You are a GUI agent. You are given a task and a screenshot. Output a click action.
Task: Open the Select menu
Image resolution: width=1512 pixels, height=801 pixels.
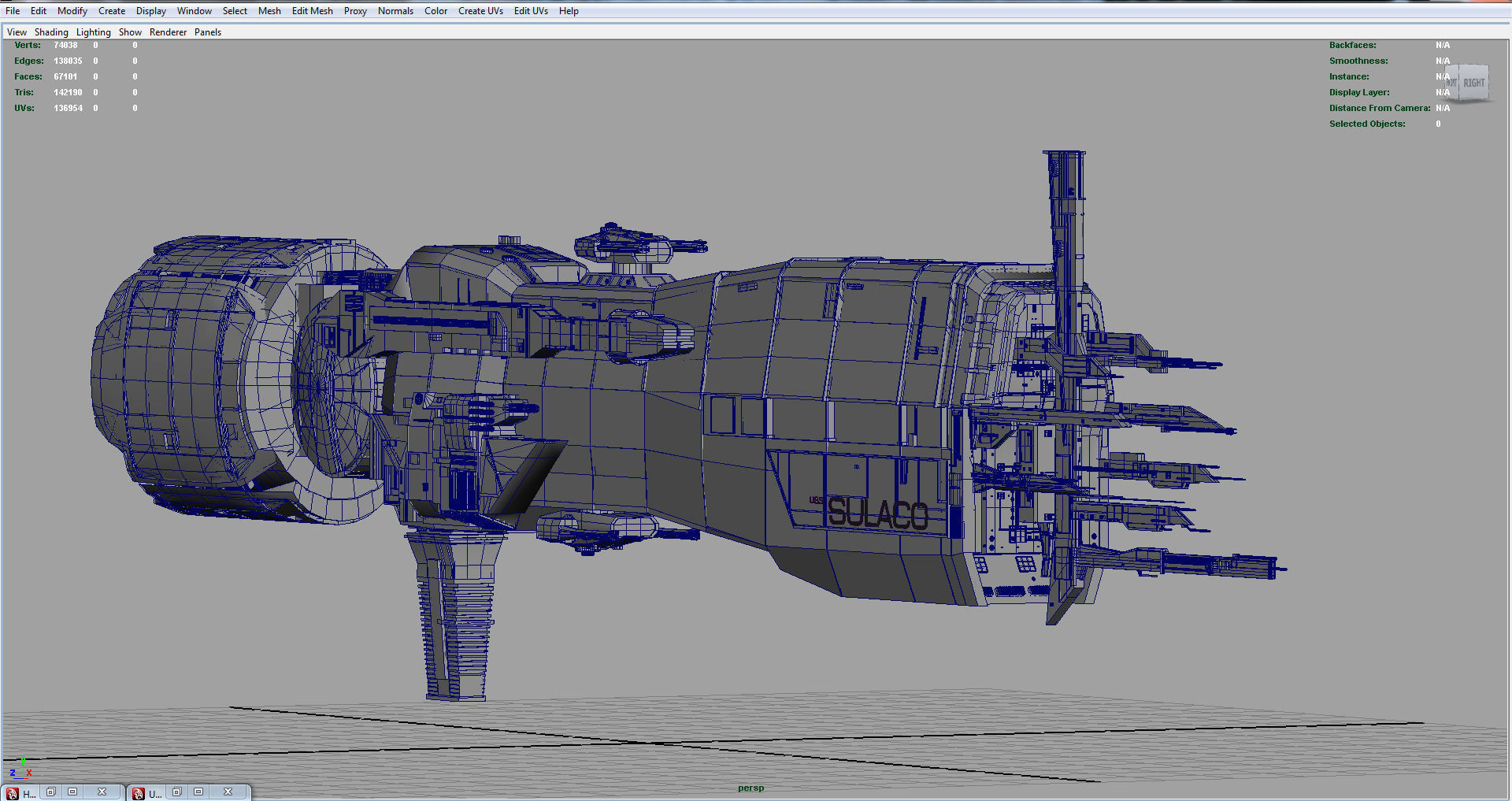pyautogui.click(x=235, y=11)
